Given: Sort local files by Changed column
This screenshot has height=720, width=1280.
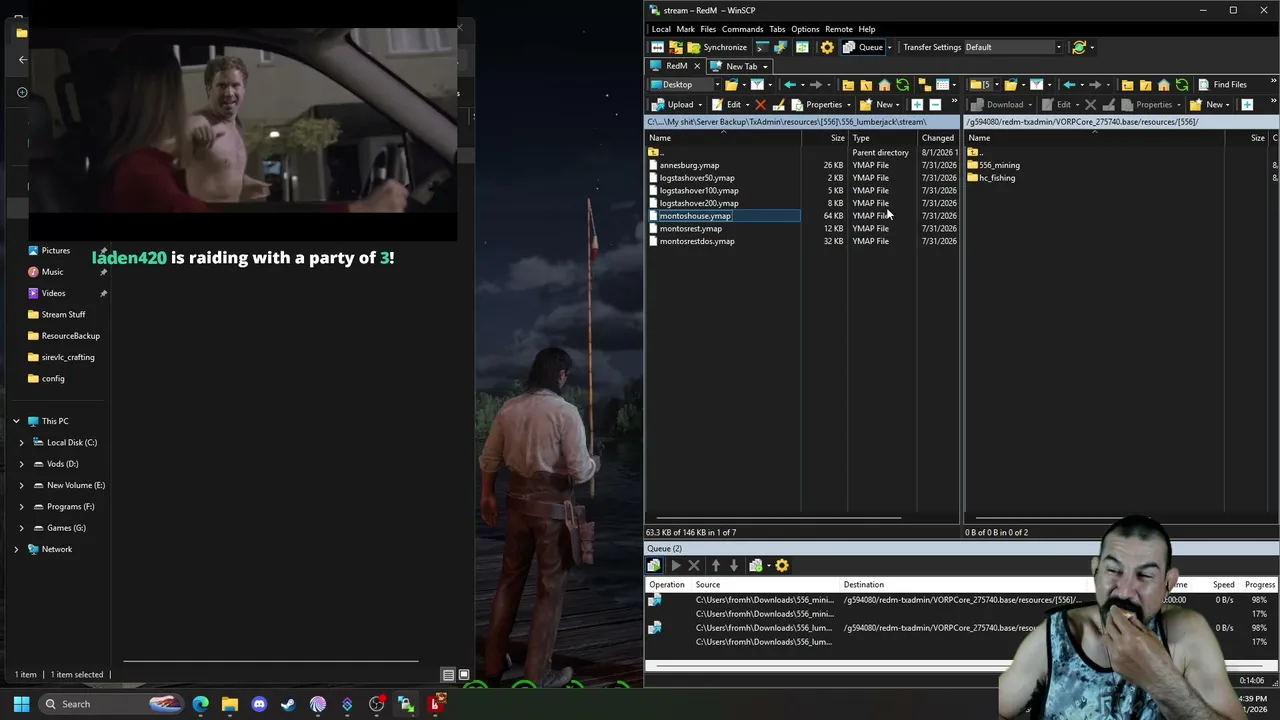Looking at the screenshot, I should pyautogui.click(x=938, y=138).
